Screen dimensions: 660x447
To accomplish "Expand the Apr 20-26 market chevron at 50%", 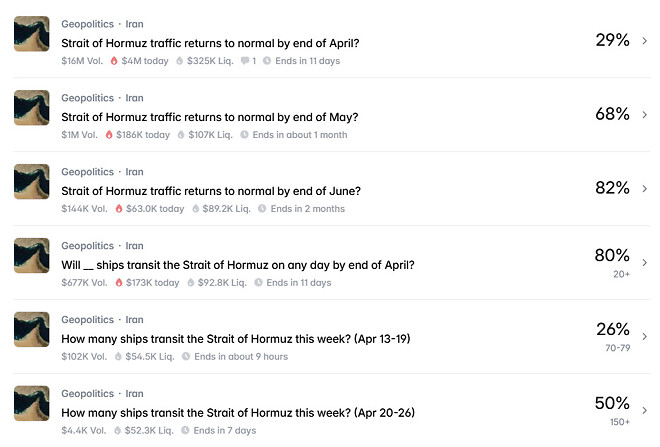I will click(645, 410).
